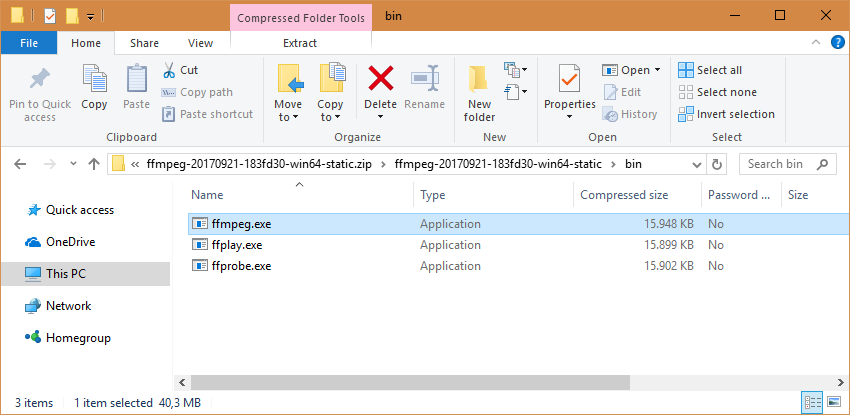This screenshot has width=850, height=415.
Task: Click the Paste clipboard icon
Action: point(137,79)
